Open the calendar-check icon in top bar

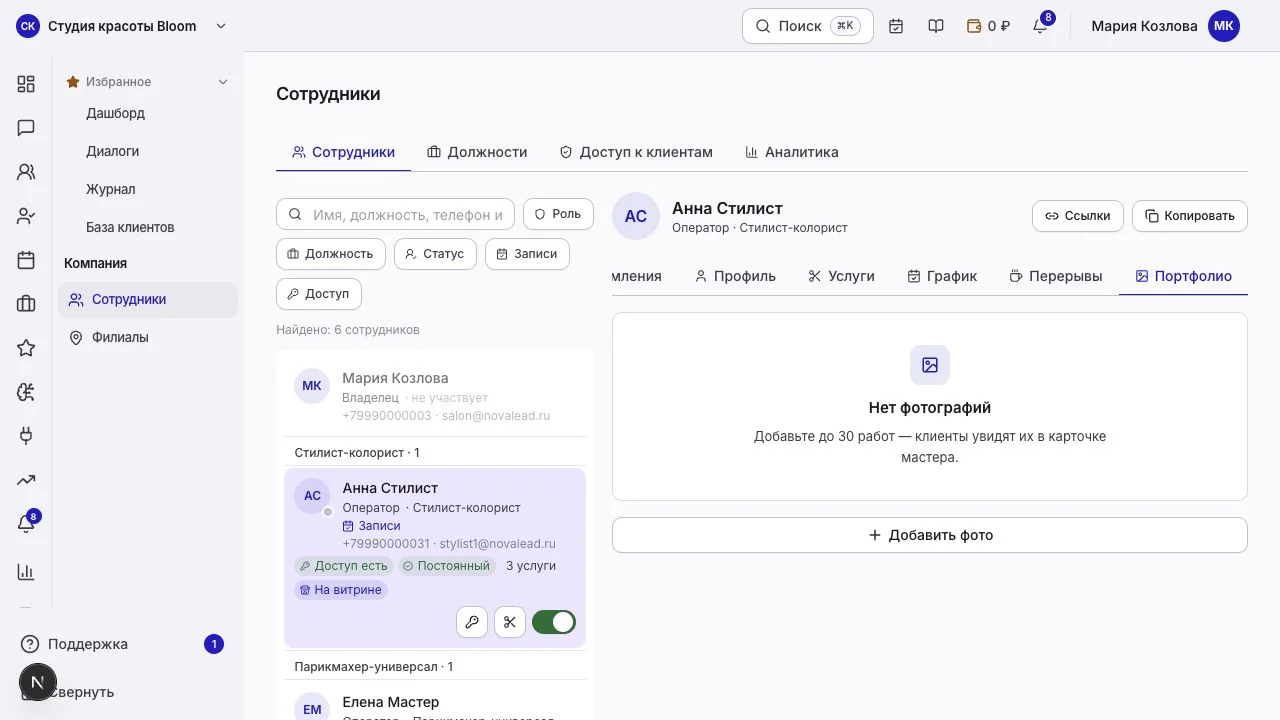[896, 26]
